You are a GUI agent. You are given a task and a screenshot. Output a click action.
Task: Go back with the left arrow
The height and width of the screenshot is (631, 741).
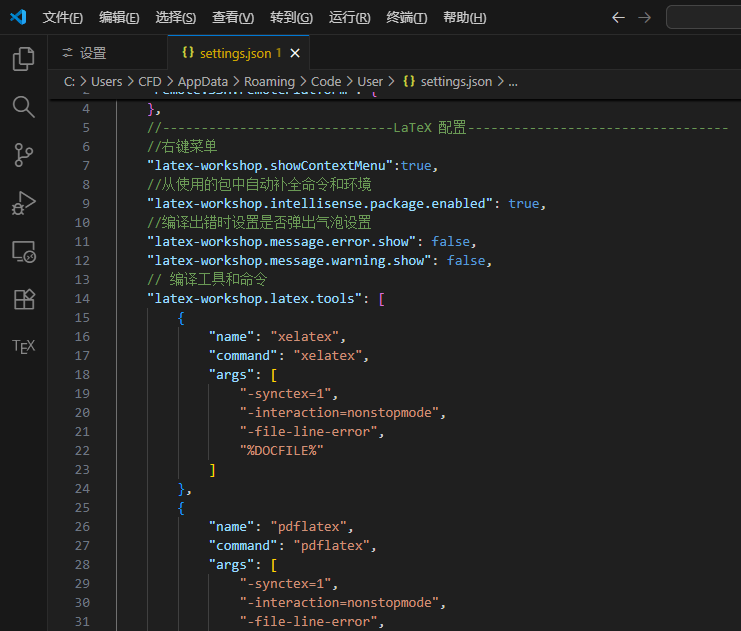tap(618, 18)
